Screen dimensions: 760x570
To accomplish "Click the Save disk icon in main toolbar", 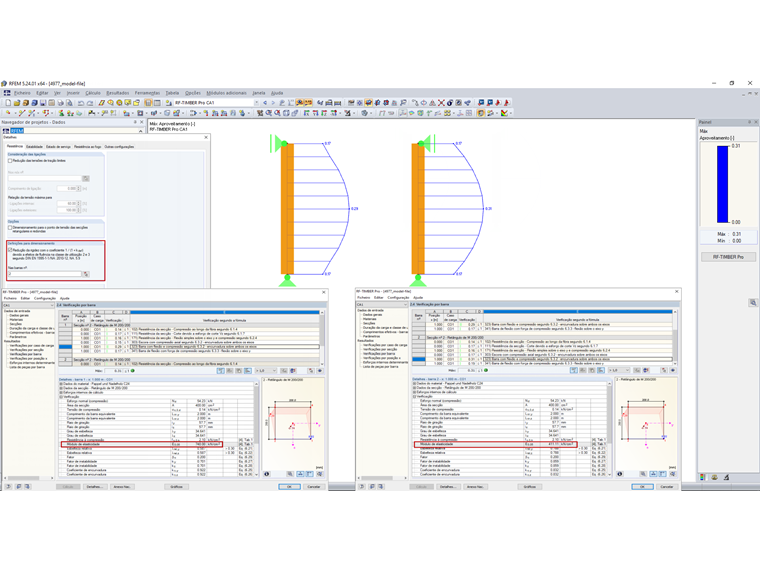I will tap(43, 103).
